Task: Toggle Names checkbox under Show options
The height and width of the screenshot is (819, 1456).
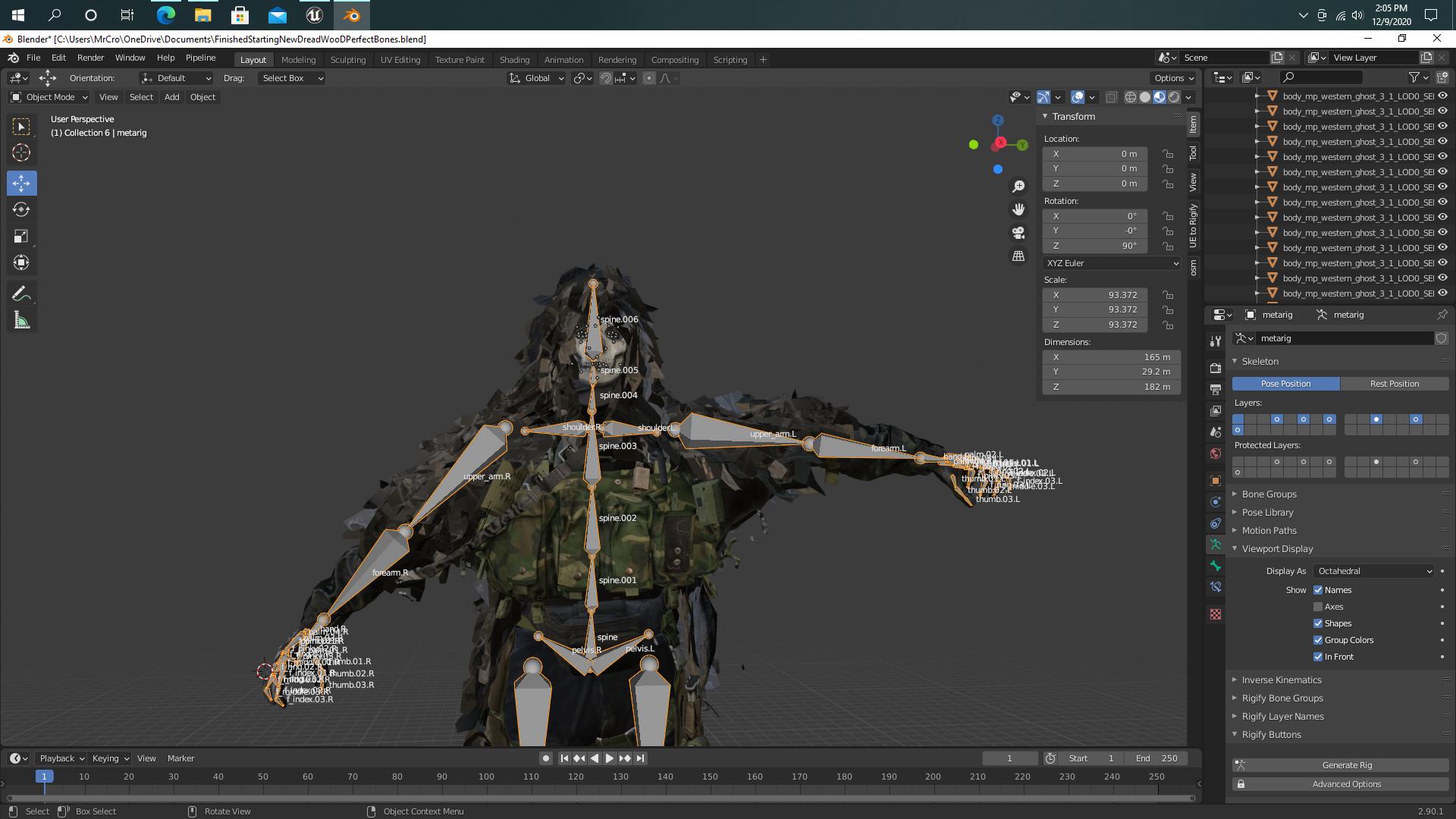Action: coord(1318,589)
